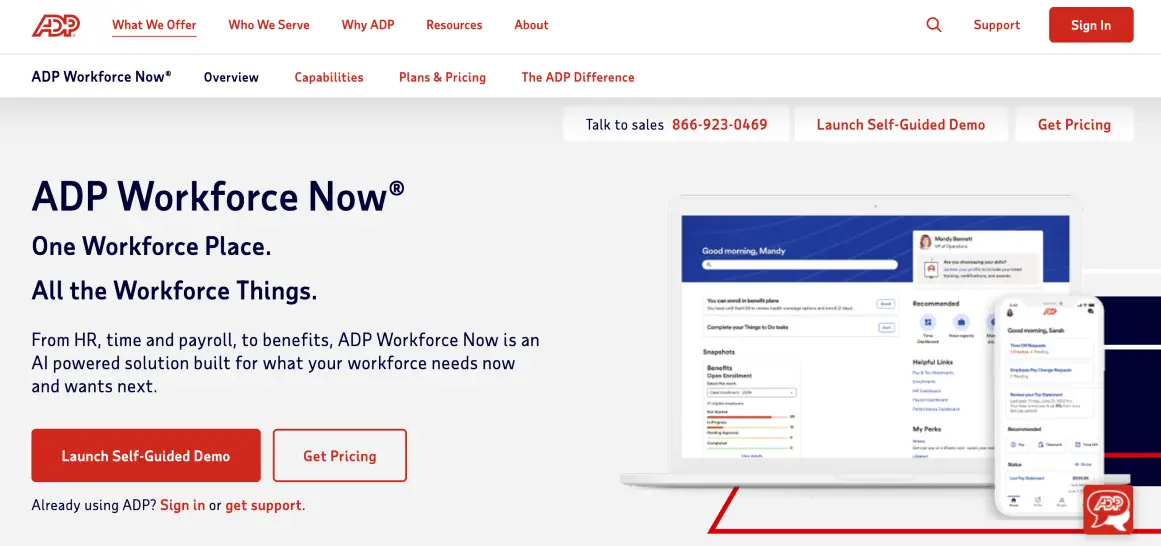Viewport: 1161px width, 546px height.
Task: Switch to the Overview tab
Action: pos(231,77)
